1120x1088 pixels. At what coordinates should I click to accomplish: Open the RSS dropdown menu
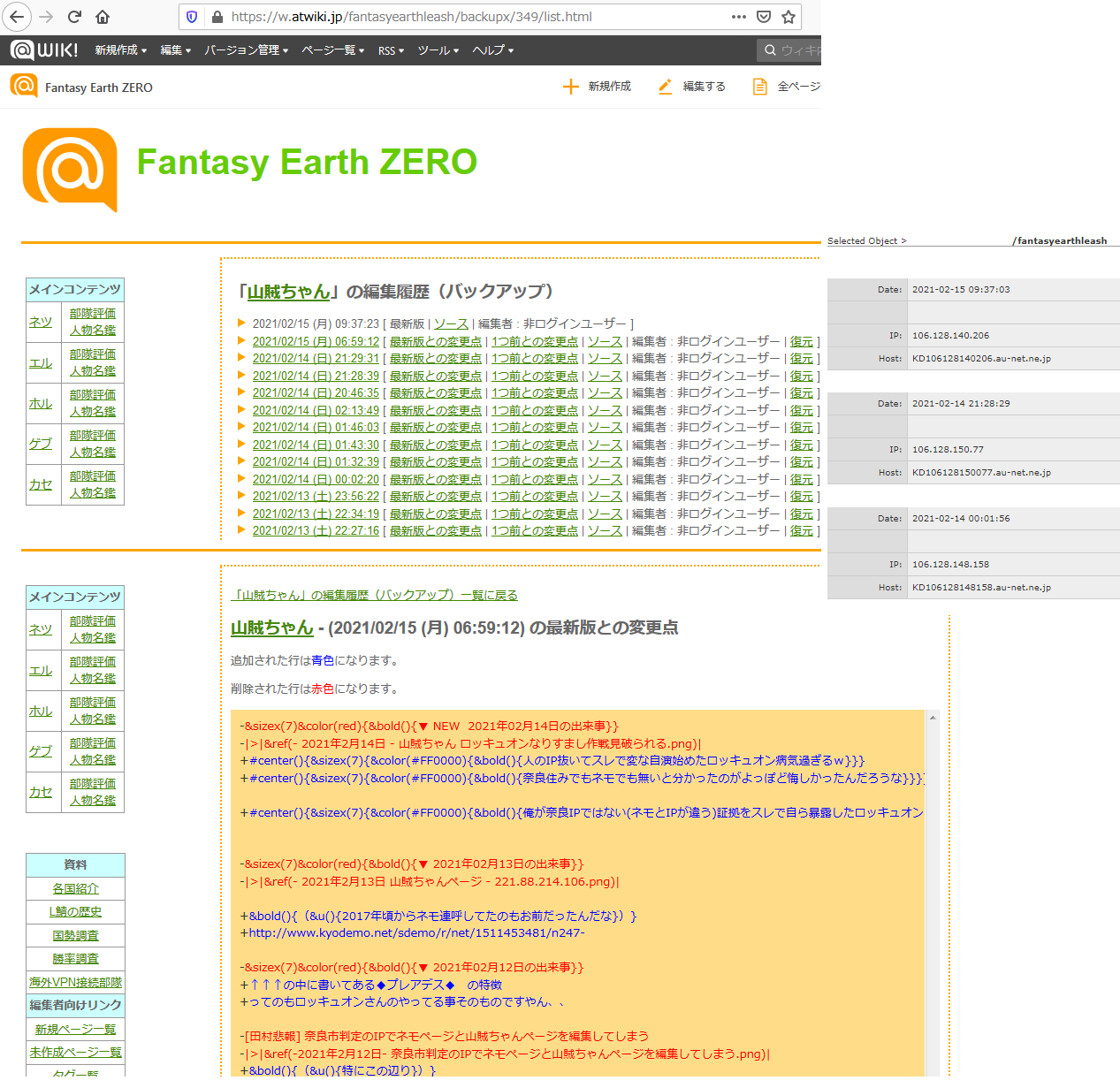[391, 50]
